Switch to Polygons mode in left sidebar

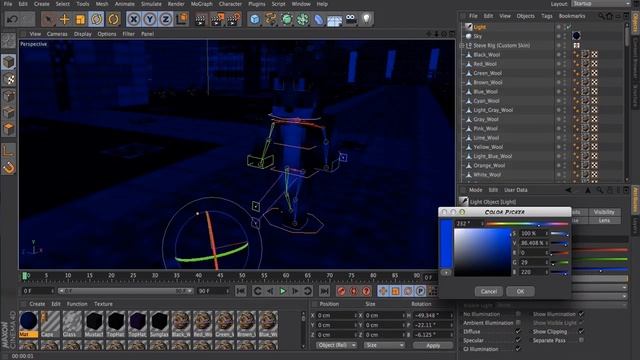9,129
